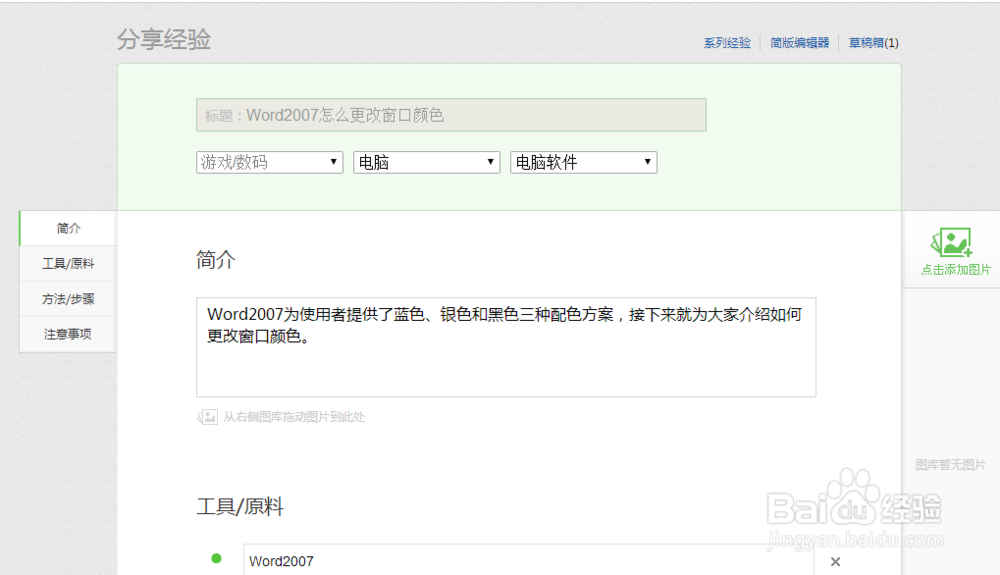Open the 系列经验 link

pyautogui.click(x=727, y=43)
